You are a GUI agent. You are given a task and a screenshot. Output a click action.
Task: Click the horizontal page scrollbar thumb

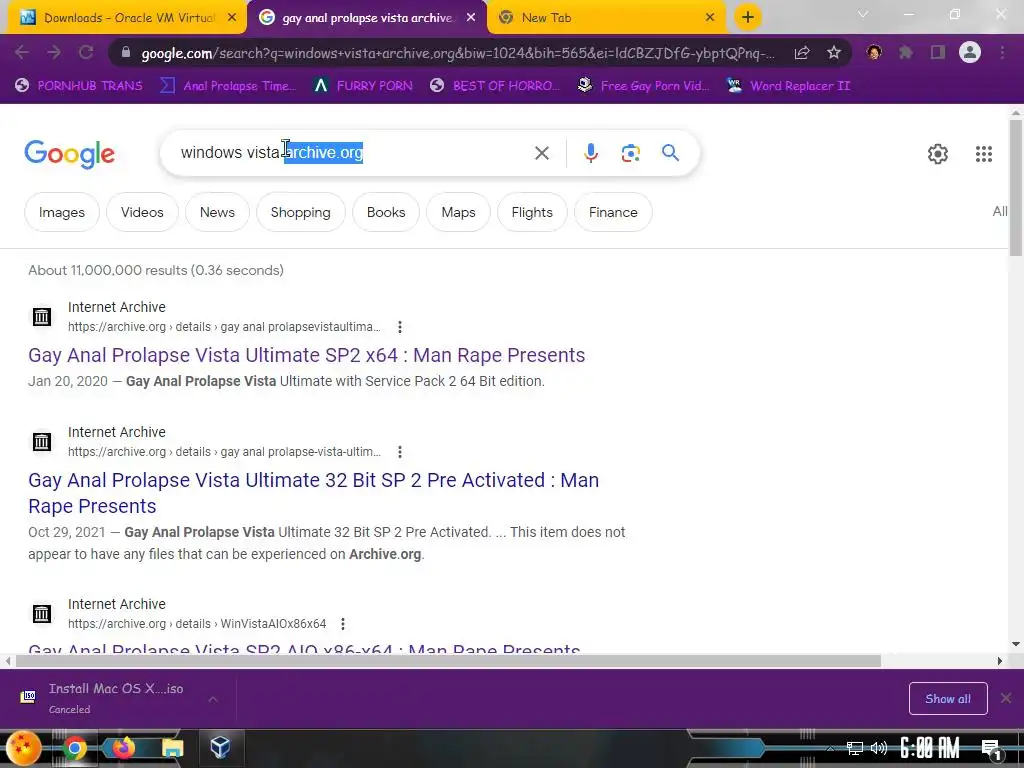click(x=448, y=661)
